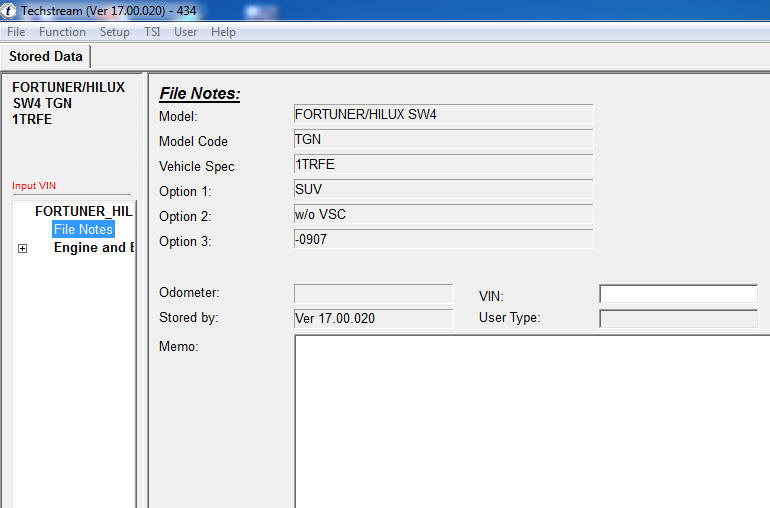Select the Stored Data tab

(46, 56)
